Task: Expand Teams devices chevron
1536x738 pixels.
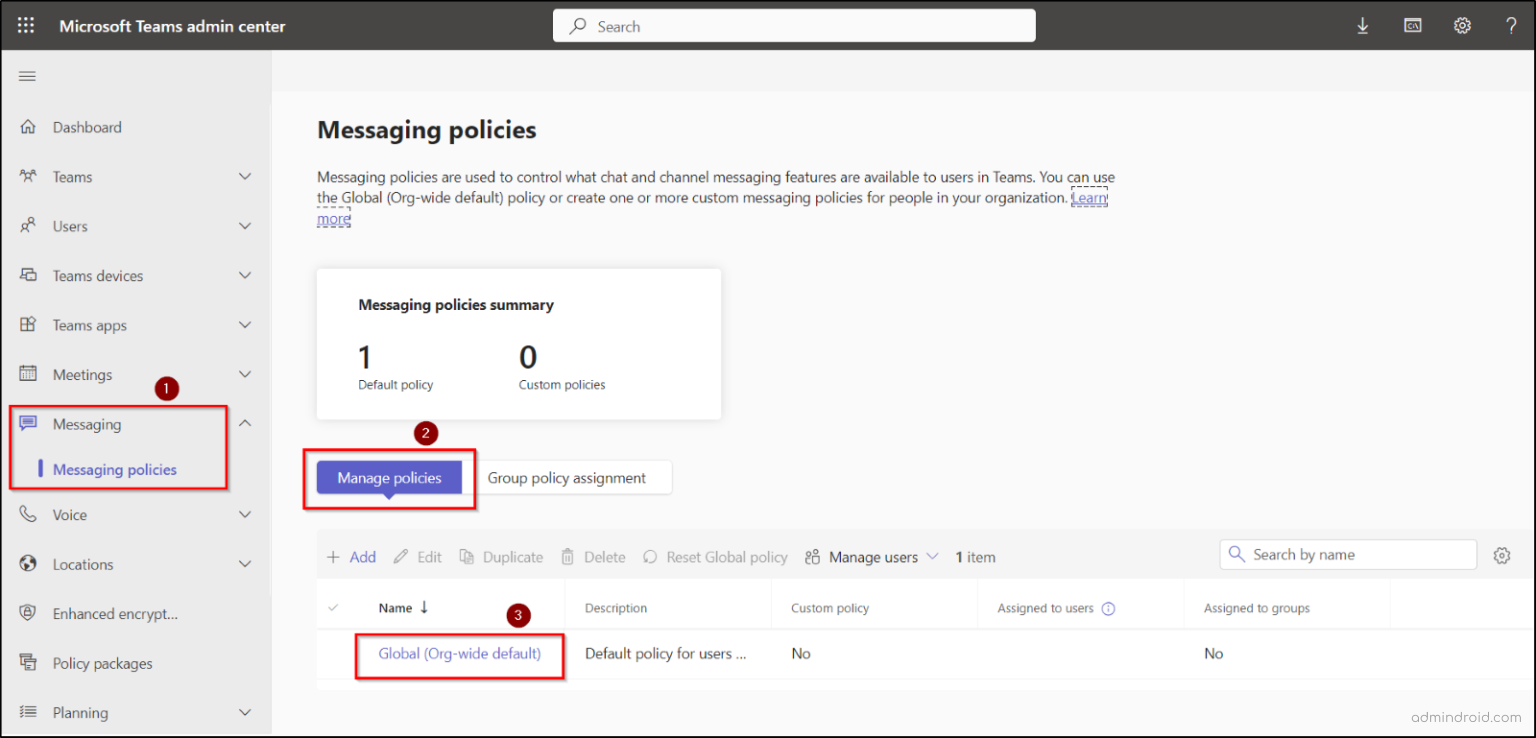Action: pos(245,275)
